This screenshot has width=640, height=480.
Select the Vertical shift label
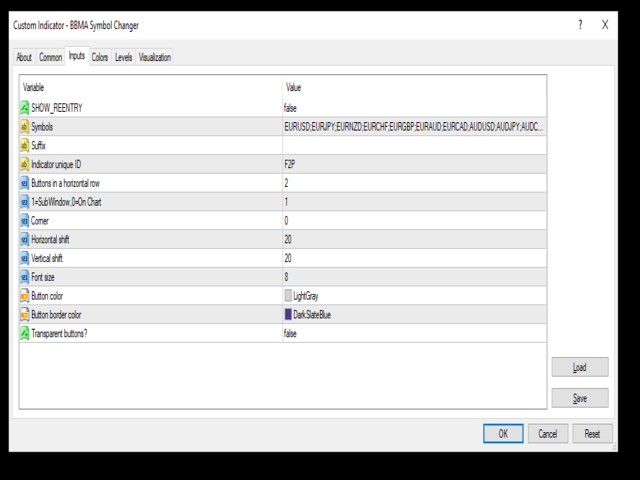tap(47, 258)
